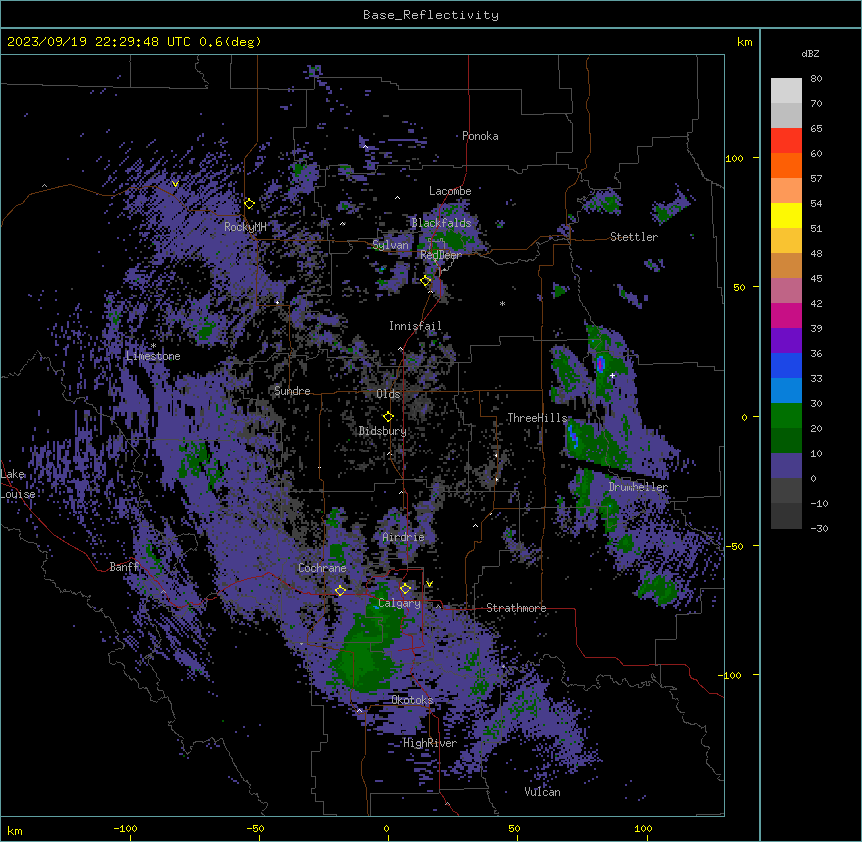The width and height of the screenshot is (862, 842).
Task: Click the ThreeHills label
Action: click(537, 418)
